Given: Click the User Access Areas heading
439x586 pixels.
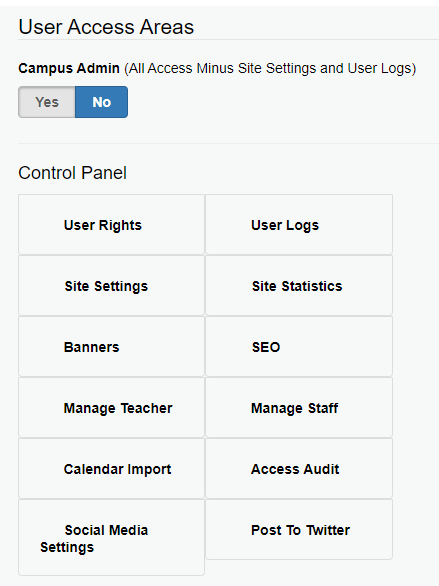Looking at the screenshot, I should 106,27.
